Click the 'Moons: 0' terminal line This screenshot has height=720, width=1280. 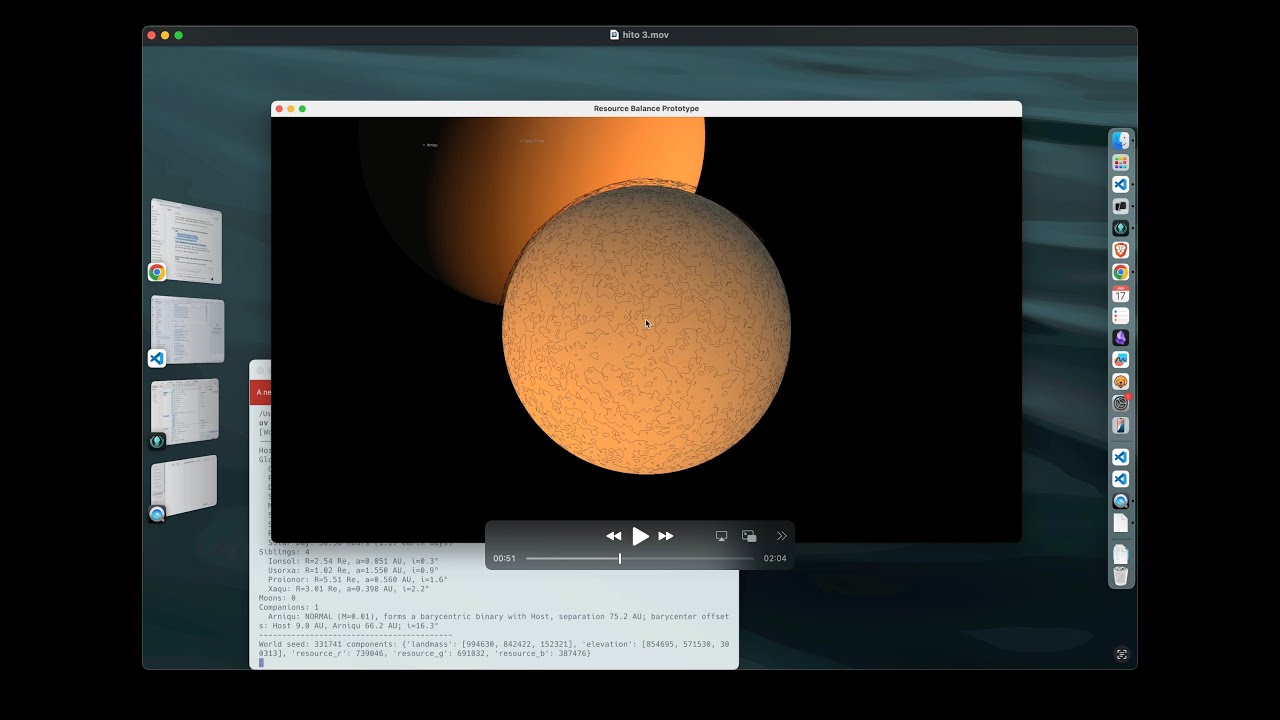[x=277, y=598]
